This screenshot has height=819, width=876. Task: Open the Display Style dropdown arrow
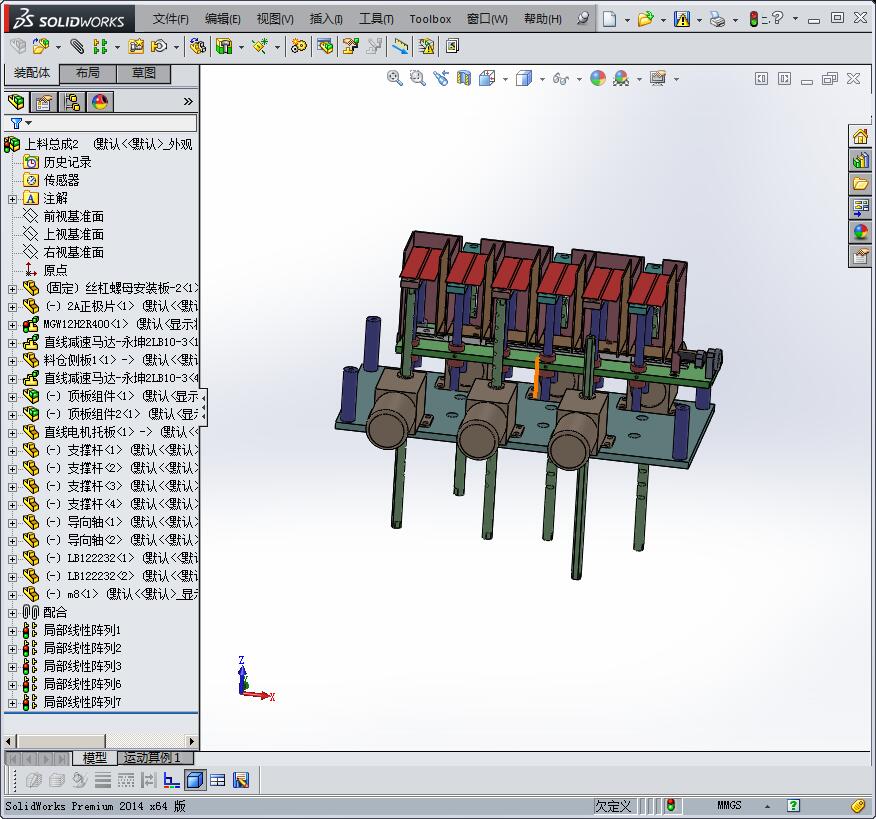tap(542, 79)
